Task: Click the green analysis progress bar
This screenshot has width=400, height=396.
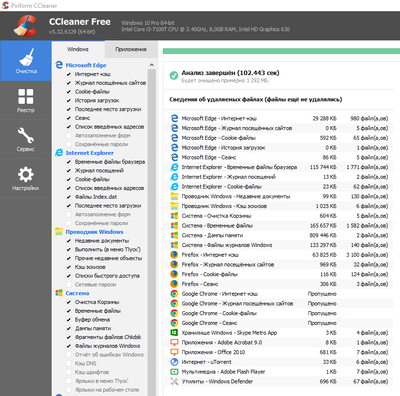Action: 281,51
